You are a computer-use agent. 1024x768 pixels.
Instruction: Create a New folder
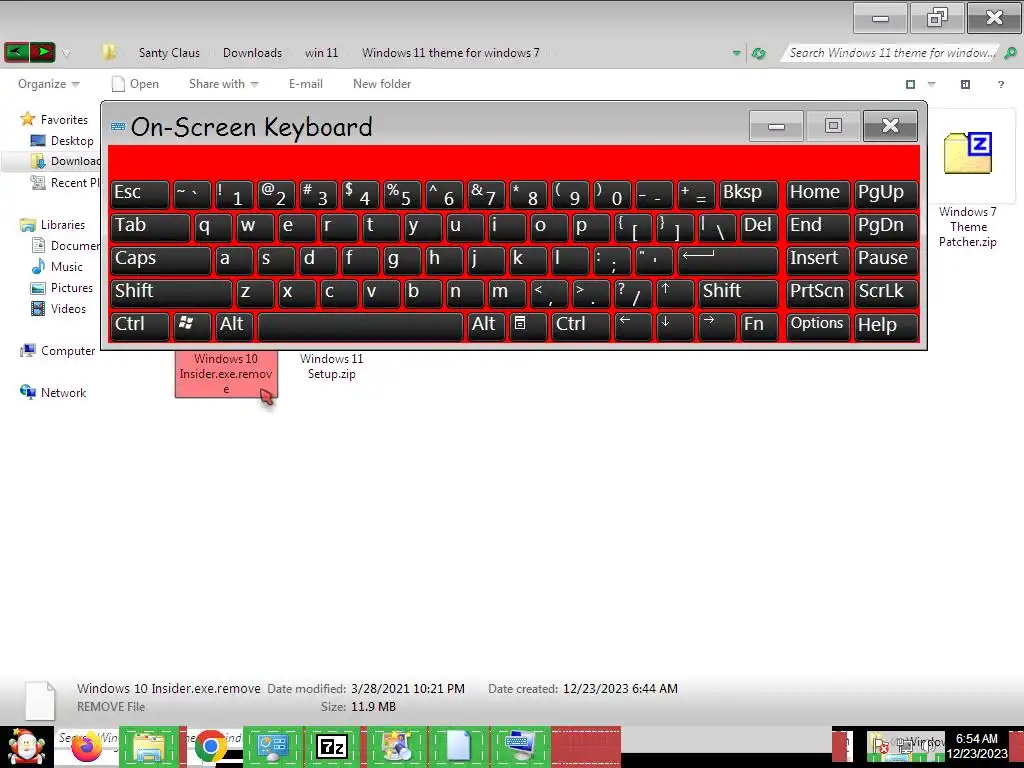point(382,84)
